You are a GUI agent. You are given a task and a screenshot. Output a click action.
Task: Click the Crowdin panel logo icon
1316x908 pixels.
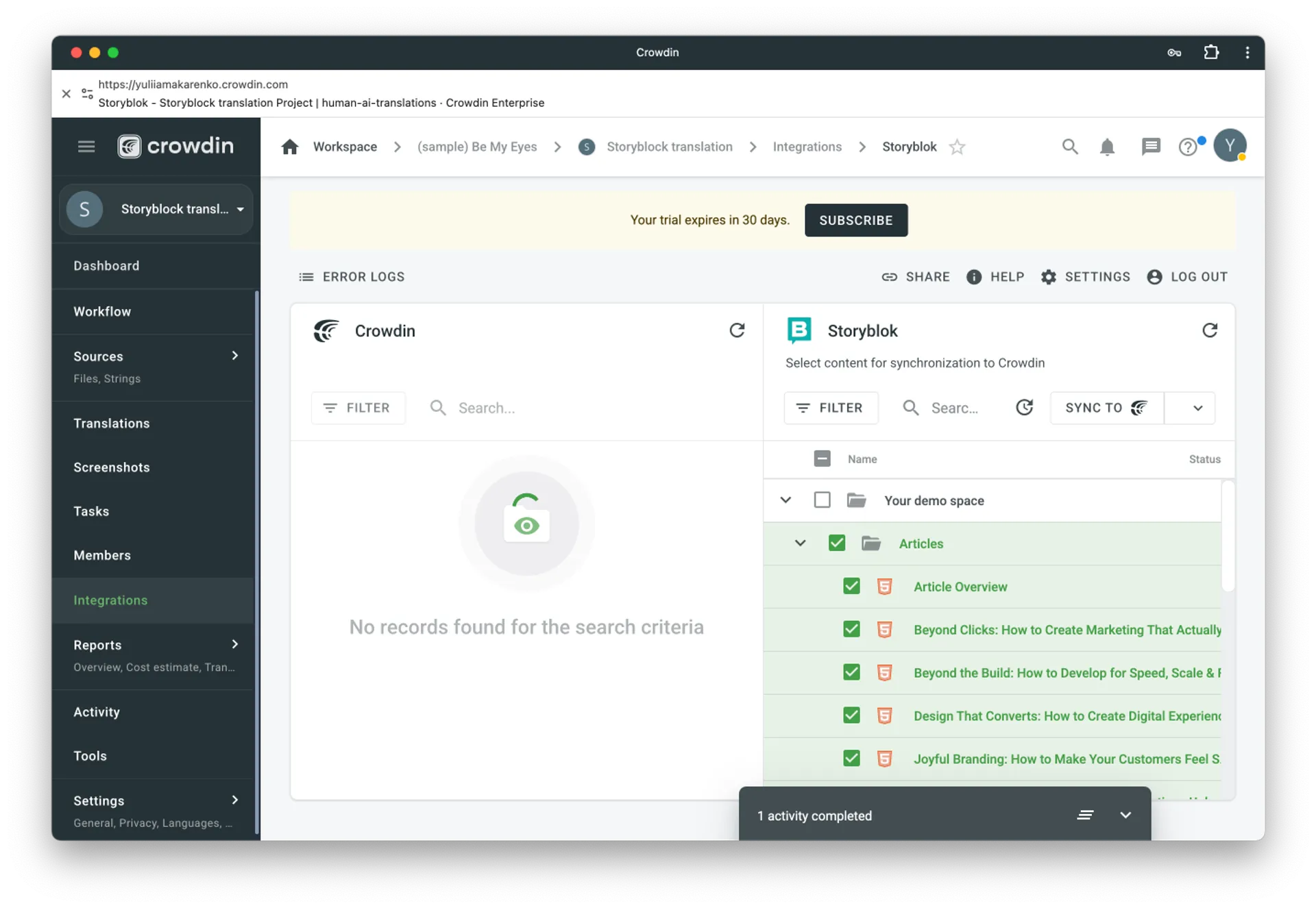(x=326, y=331)
